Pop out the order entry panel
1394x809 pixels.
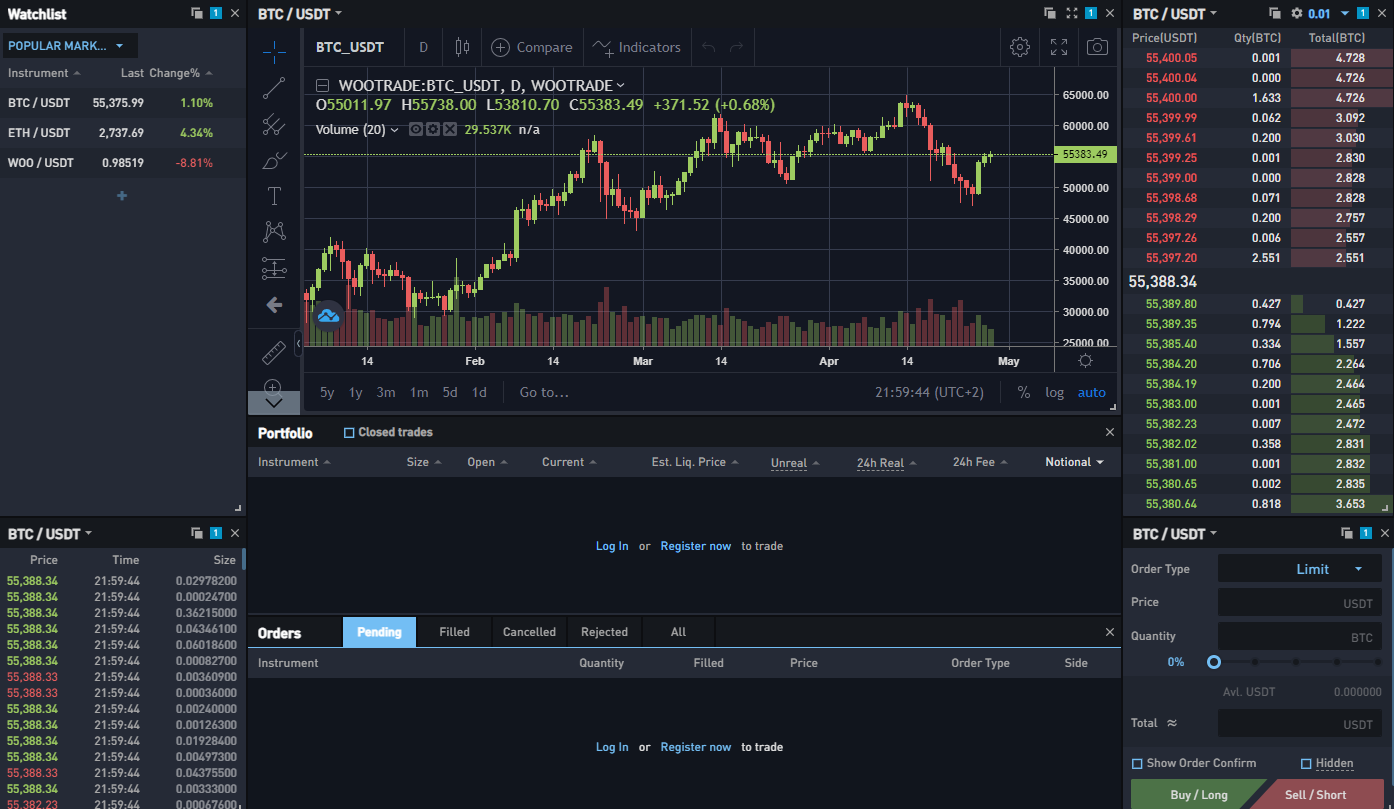[x=1346, y=533]
